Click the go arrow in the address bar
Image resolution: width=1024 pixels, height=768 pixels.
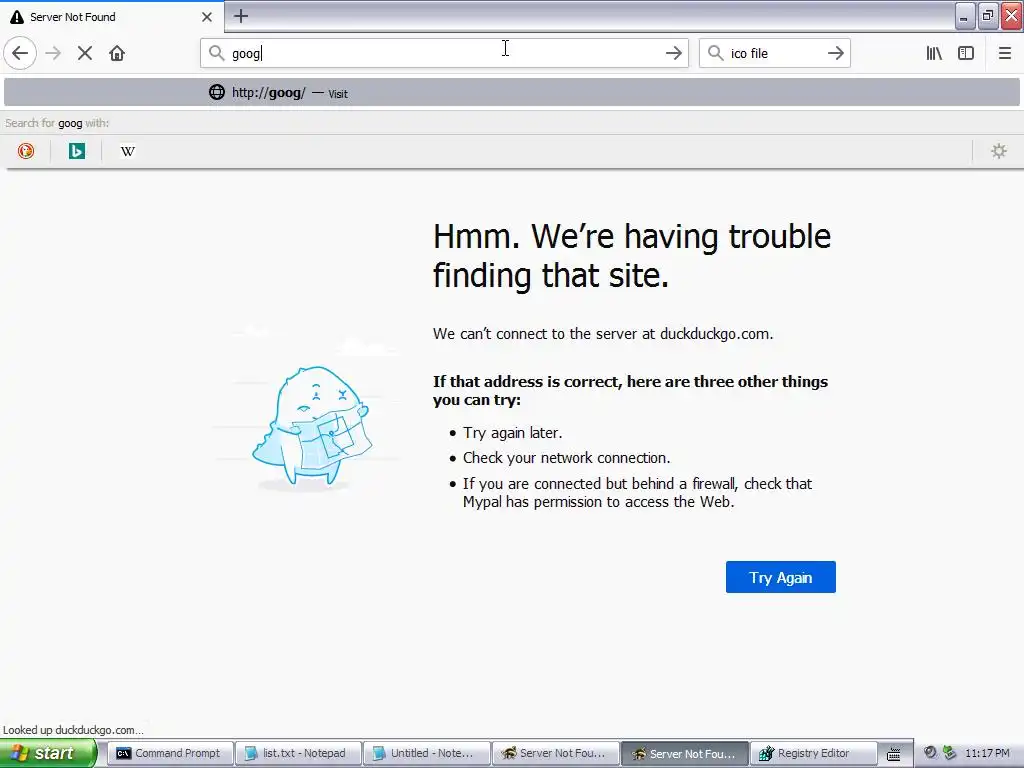click(x=673, y=53)
